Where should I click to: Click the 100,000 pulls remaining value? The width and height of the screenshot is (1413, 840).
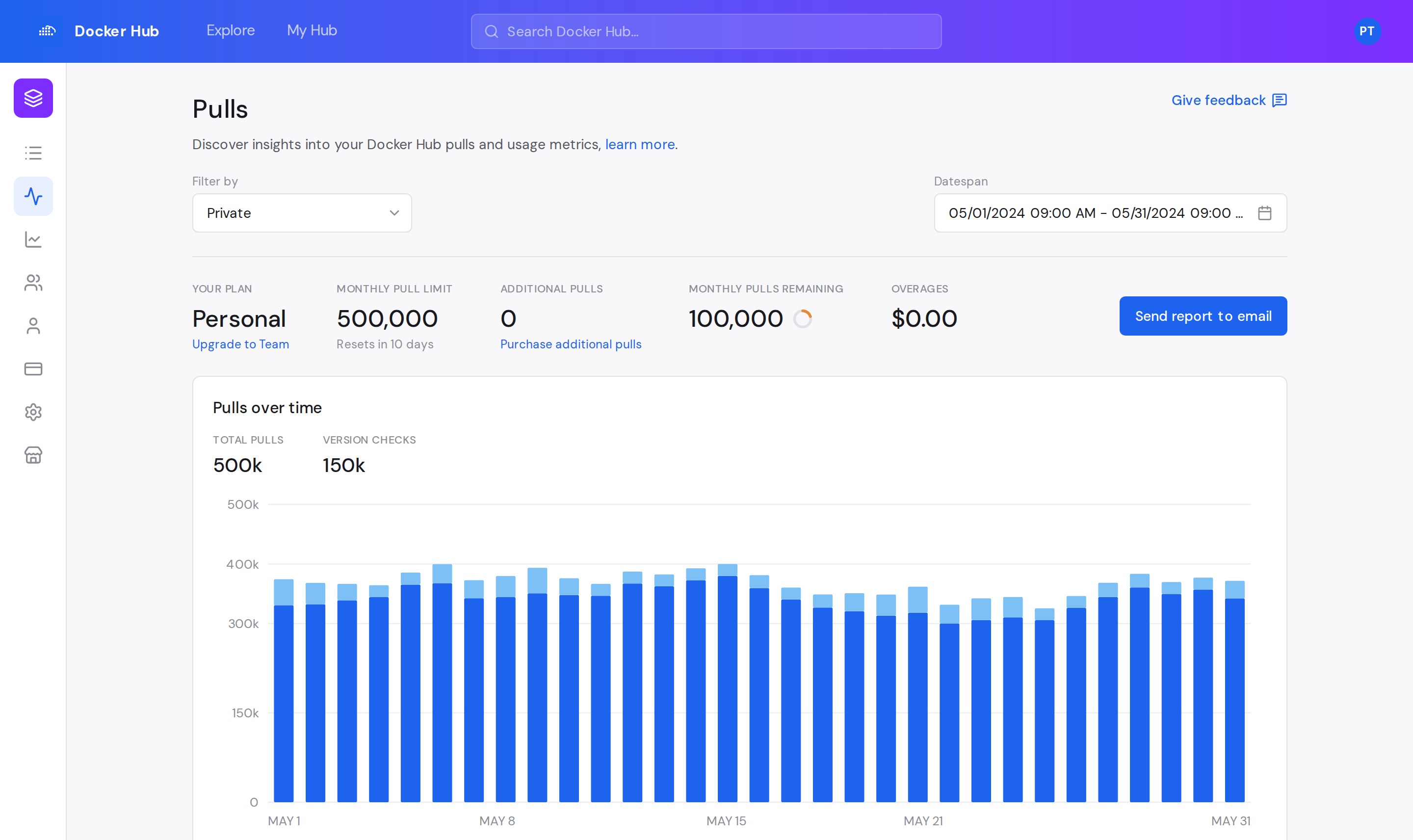click(735, 318)
